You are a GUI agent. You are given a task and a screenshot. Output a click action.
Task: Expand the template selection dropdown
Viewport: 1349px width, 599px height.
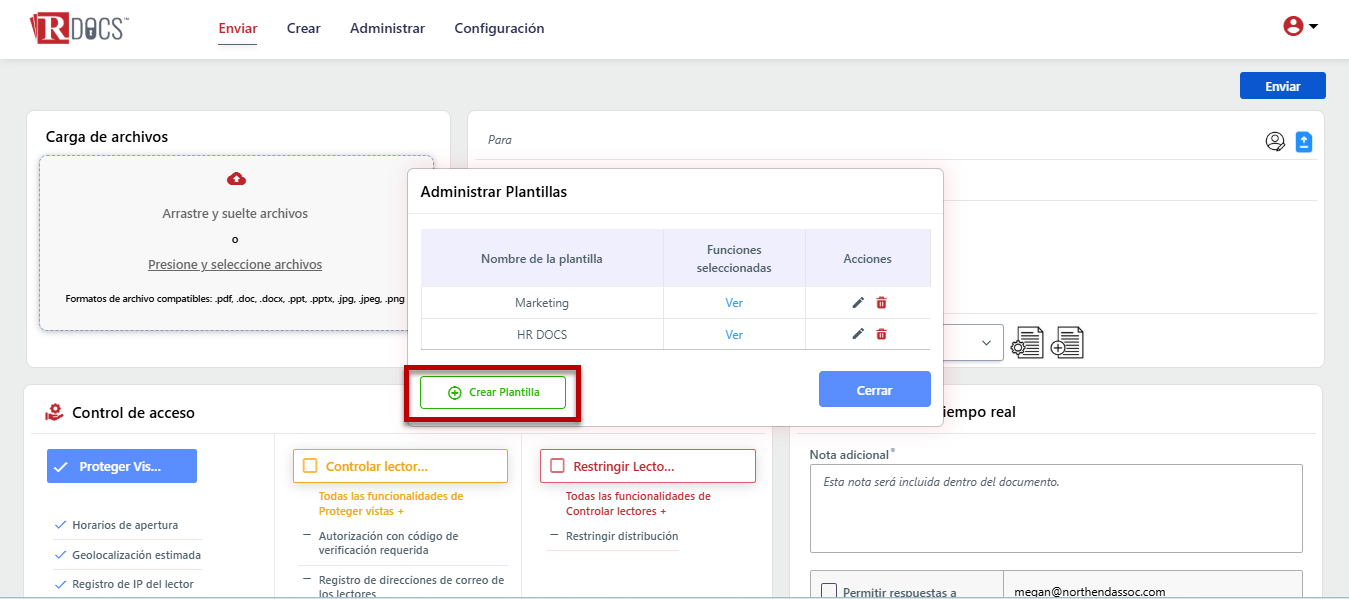point(985,342)
